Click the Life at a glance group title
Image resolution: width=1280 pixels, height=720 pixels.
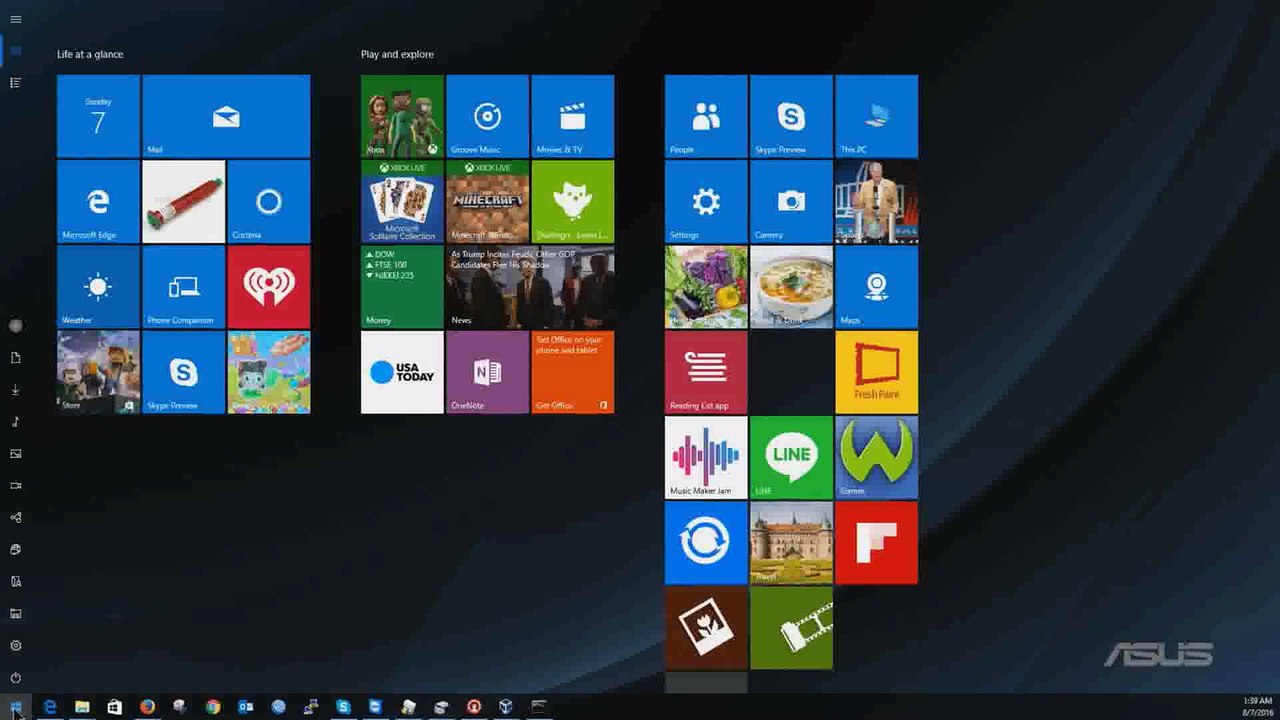point(90,54)
